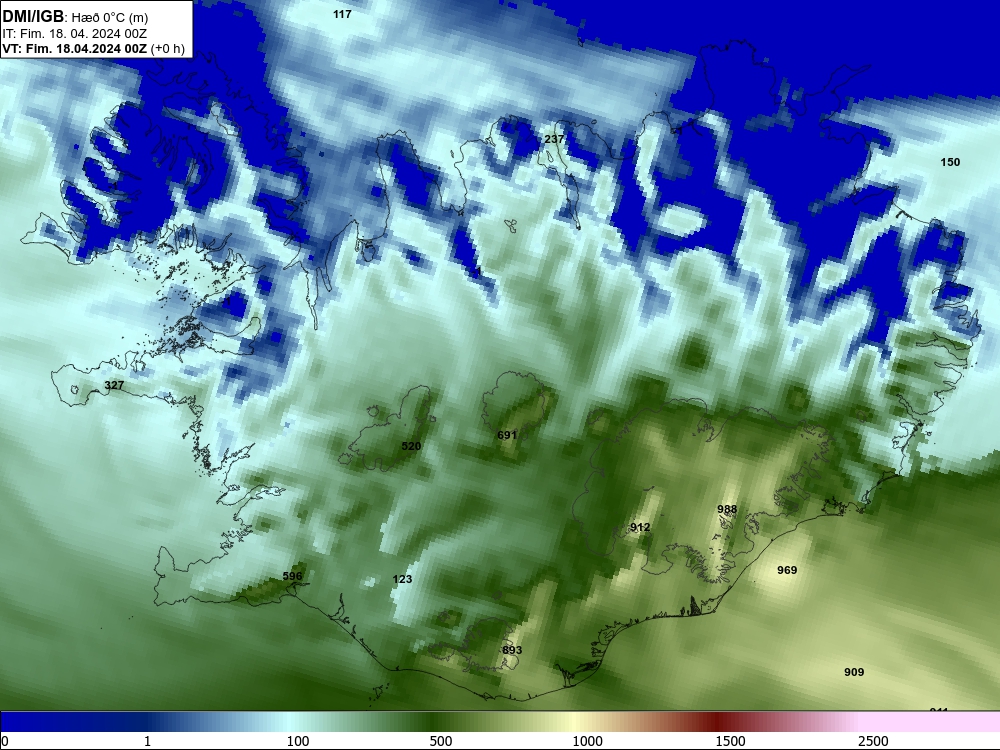Click the DMI/IGB title text
Image resolution: width=1000 pixels, height=750 pixels.
pos(33,17)
